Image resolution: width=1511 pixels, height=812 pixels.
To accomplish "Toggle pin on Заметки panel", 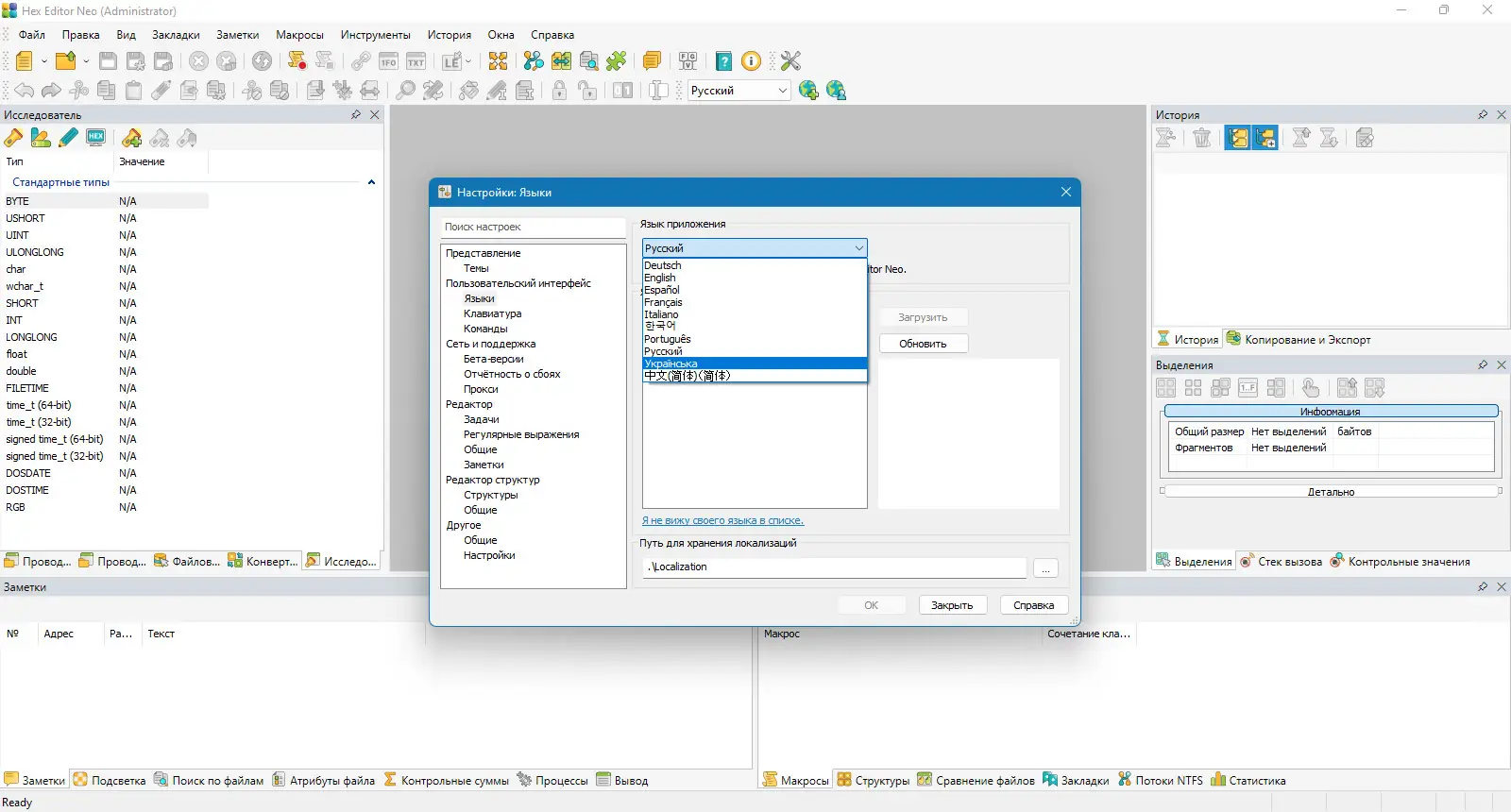I will coord(1483,587).
